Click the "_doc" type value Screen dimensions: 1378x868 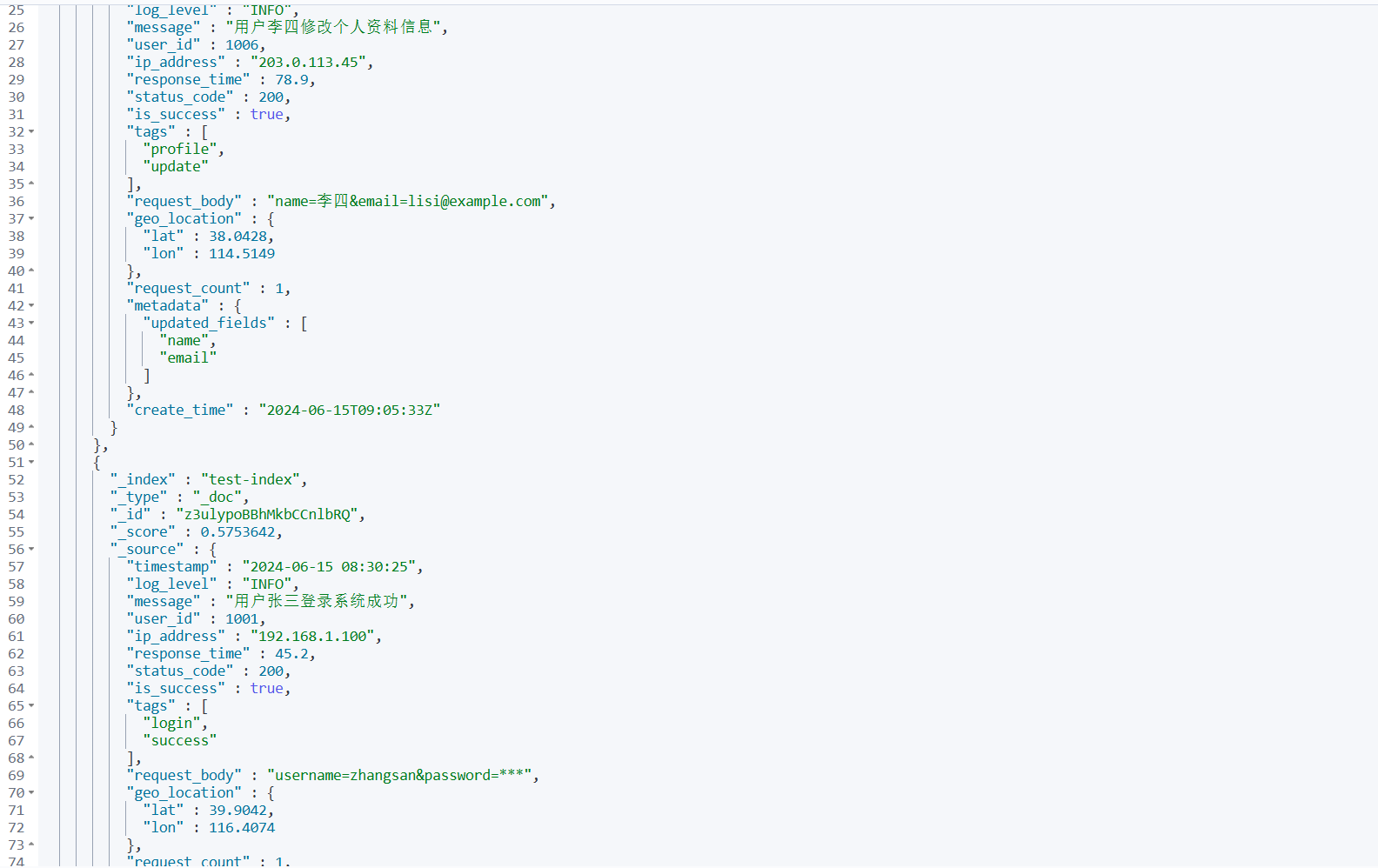pyautogui.click(x=217, y=497)
